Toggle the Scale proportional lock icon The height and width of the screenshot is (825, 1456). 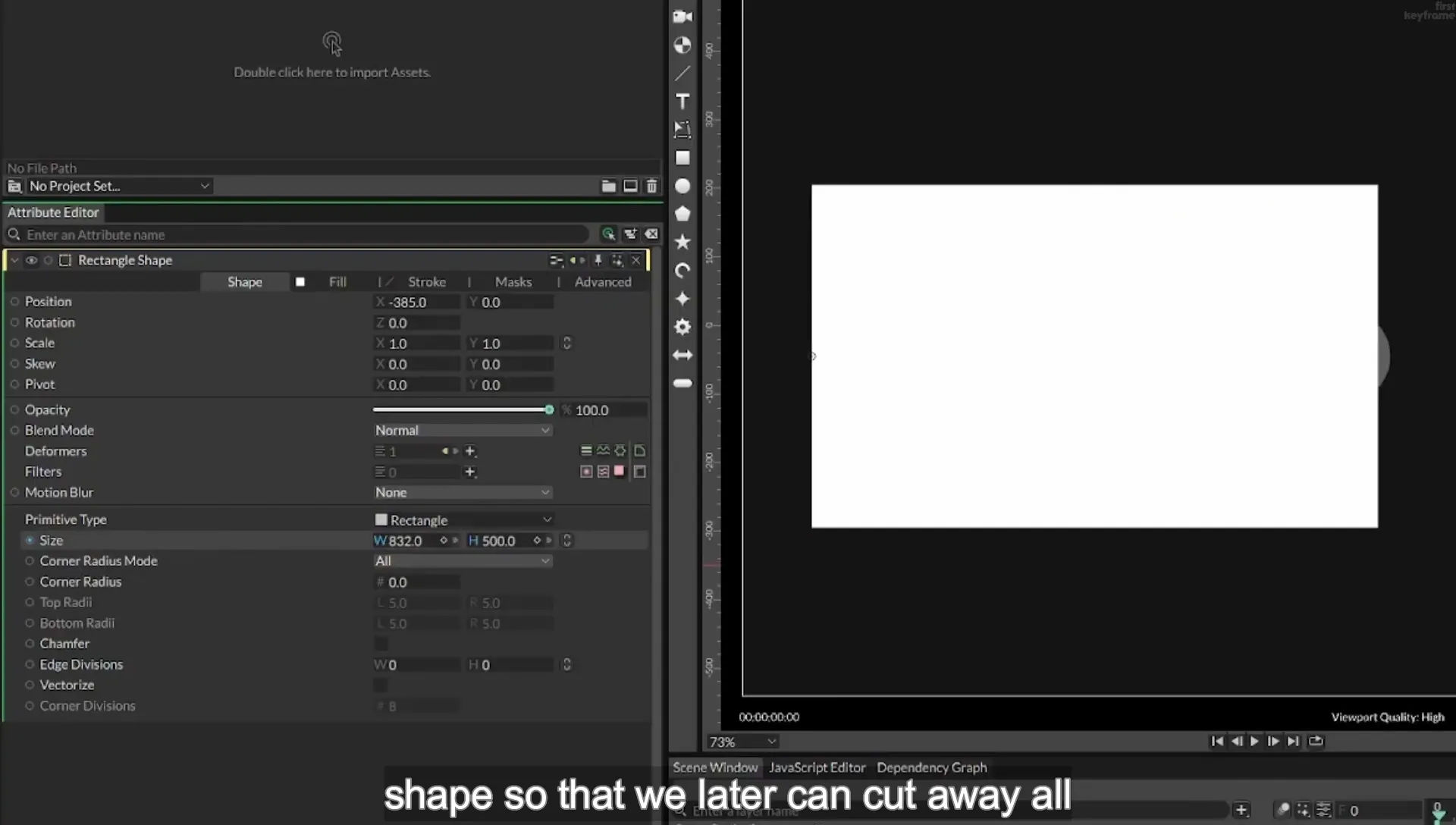[566, 343]
